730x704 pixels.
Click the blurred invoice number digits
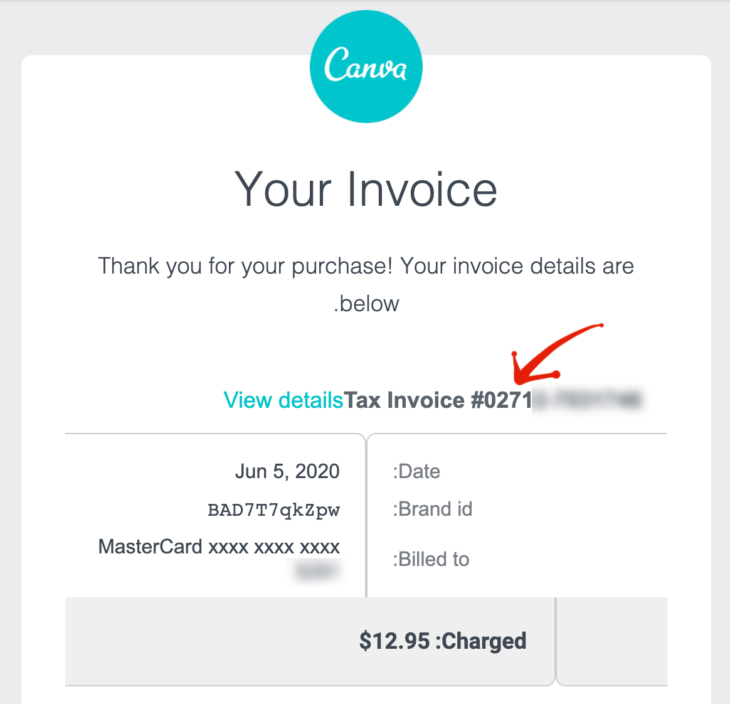(588, 401)
